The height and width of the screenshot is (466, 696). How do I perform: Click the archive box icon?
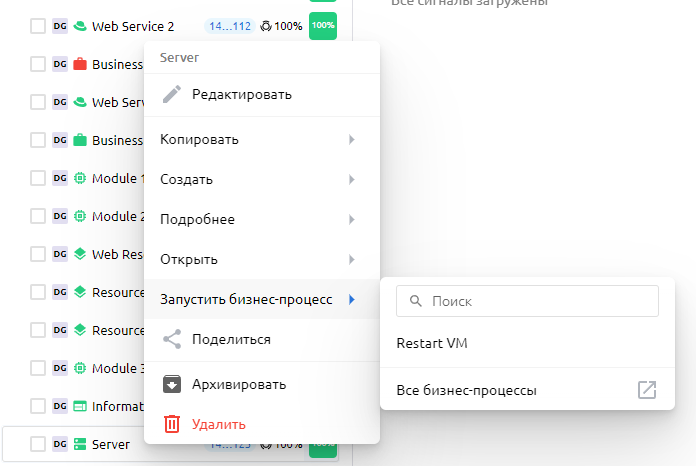tap(172, 384)
